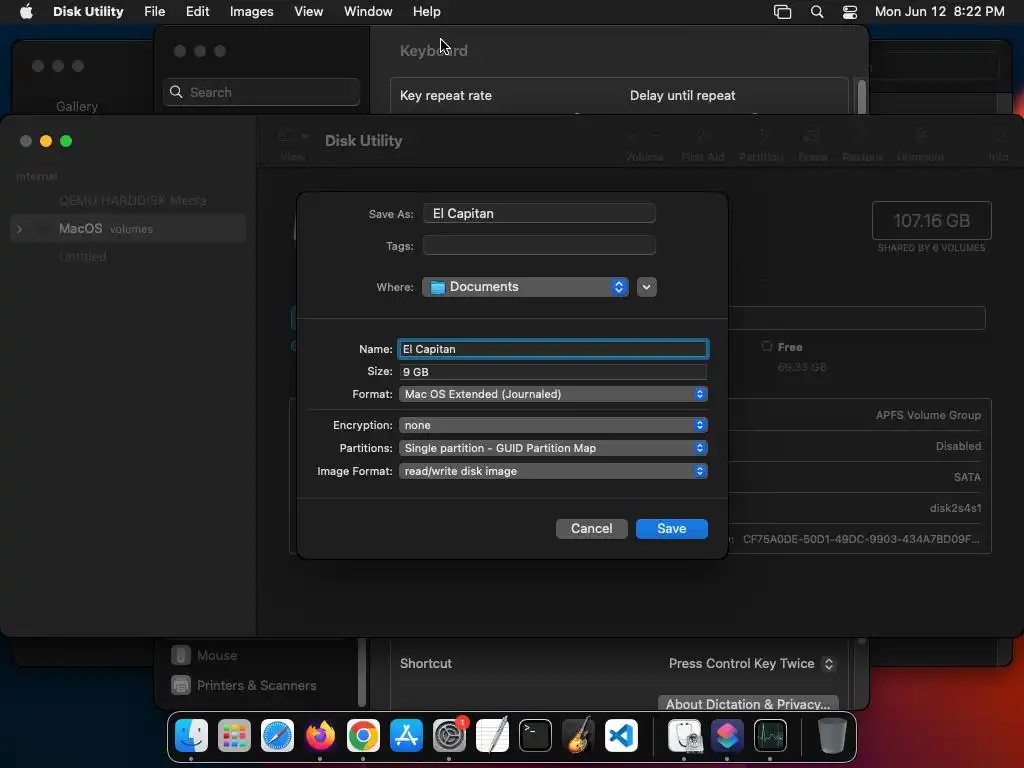
Task: Open the Disk Utility app menu
Action: tap(88, 12)
